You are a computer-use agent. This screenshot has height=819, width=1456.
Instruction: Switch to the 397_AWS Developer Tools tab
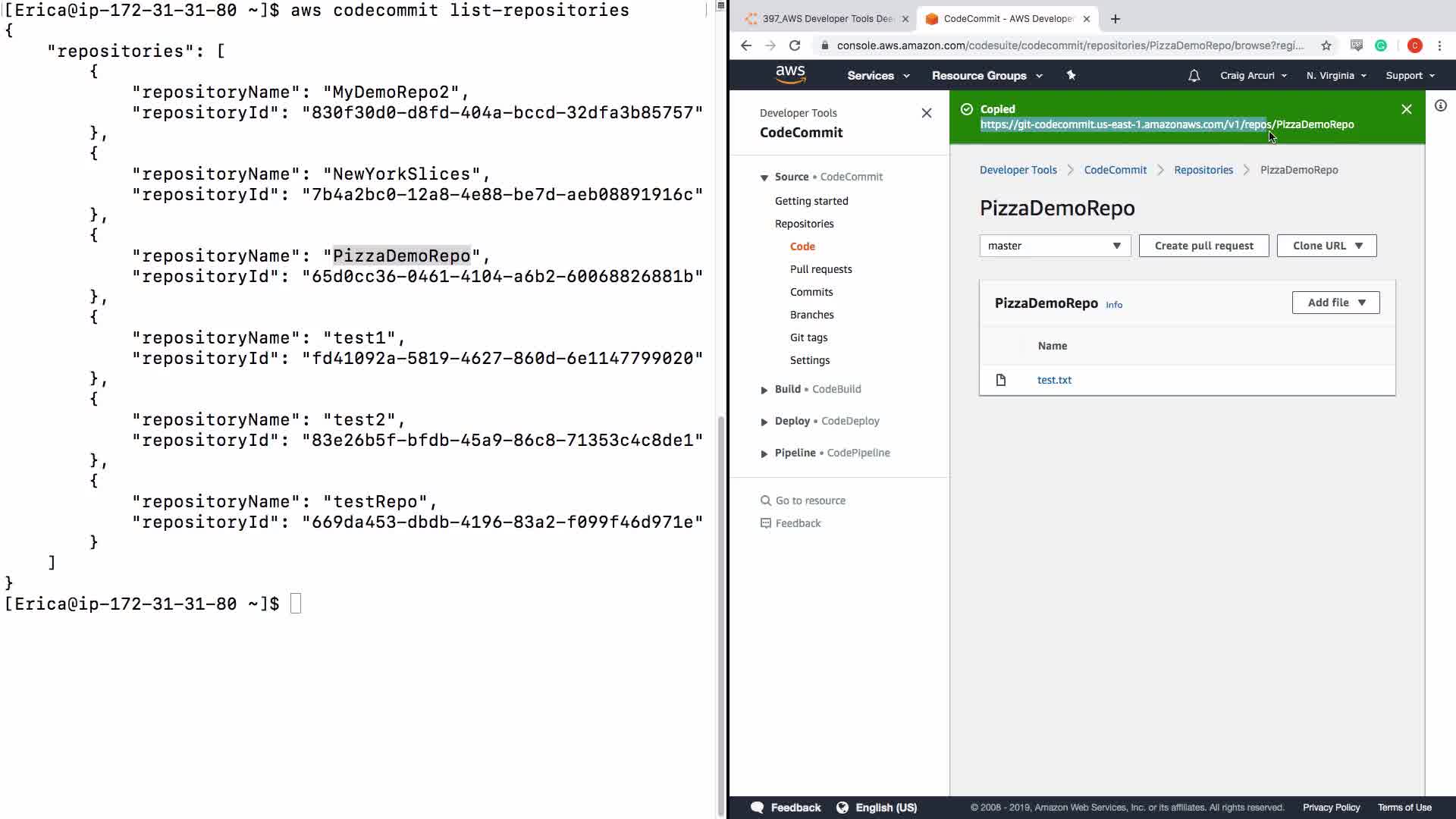tap(827, 19)
